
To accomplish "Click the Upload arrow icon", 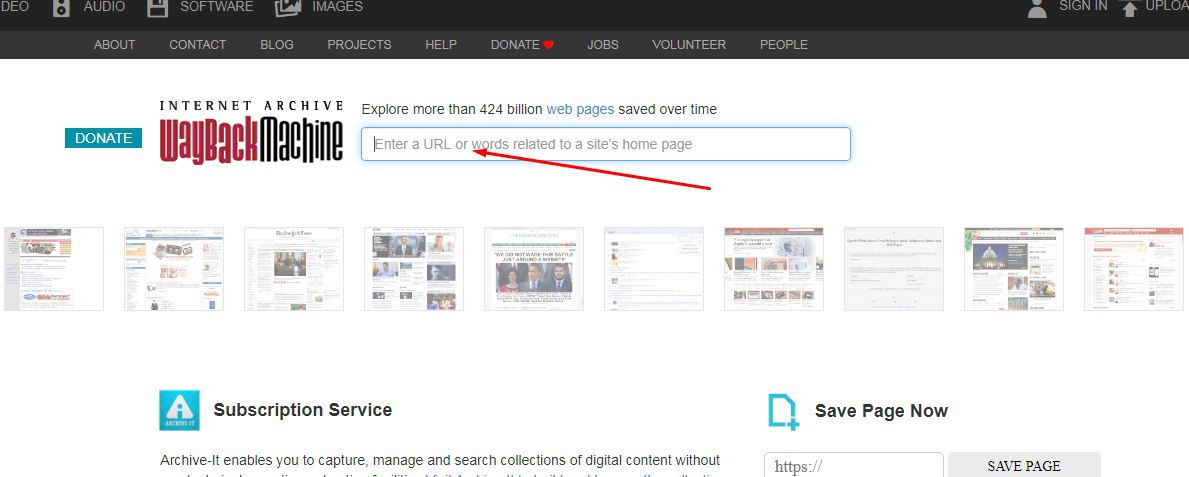I will click(1130, 8).
